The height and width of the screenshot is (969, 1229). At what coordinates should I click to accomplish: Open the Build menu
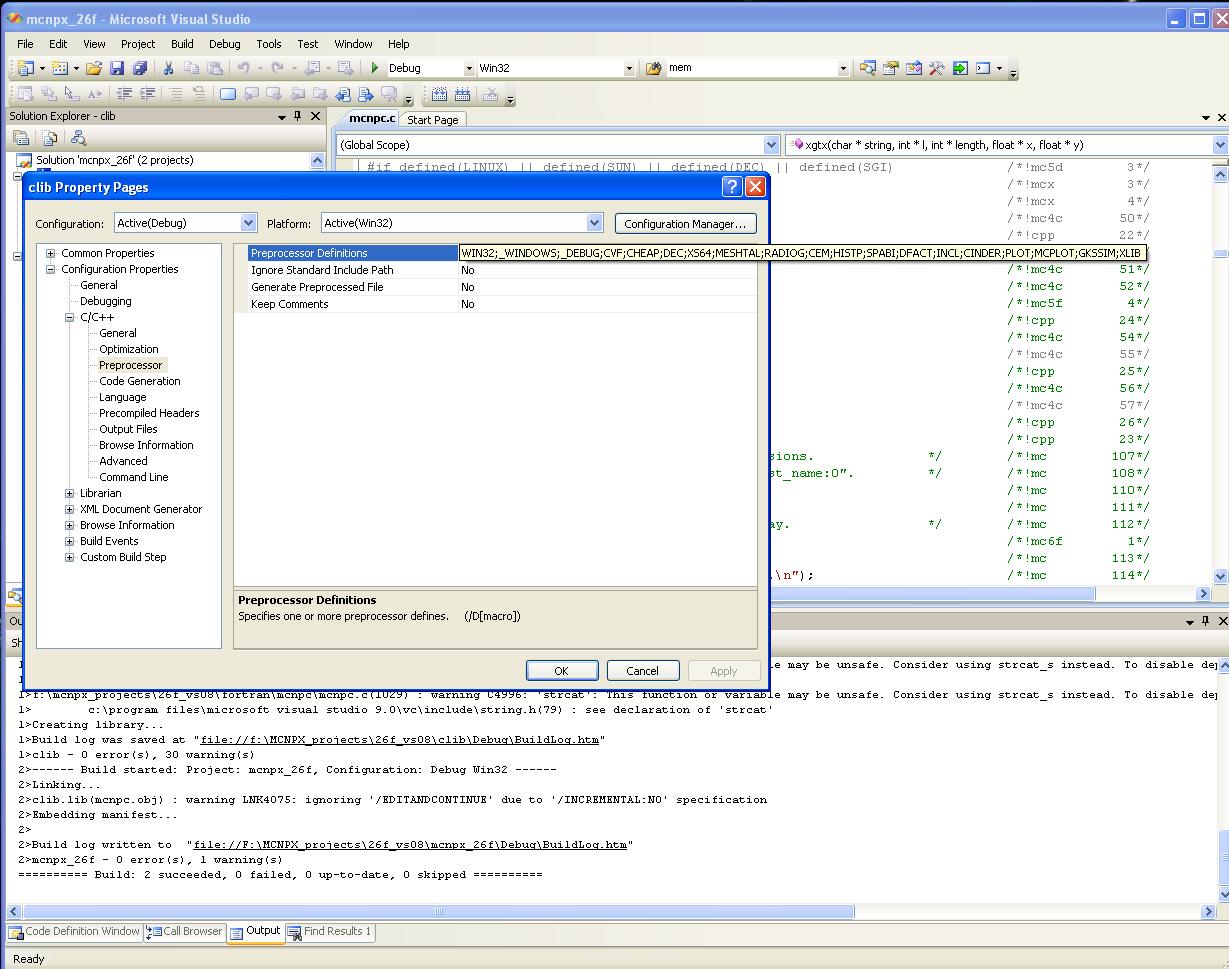(182, 44)
